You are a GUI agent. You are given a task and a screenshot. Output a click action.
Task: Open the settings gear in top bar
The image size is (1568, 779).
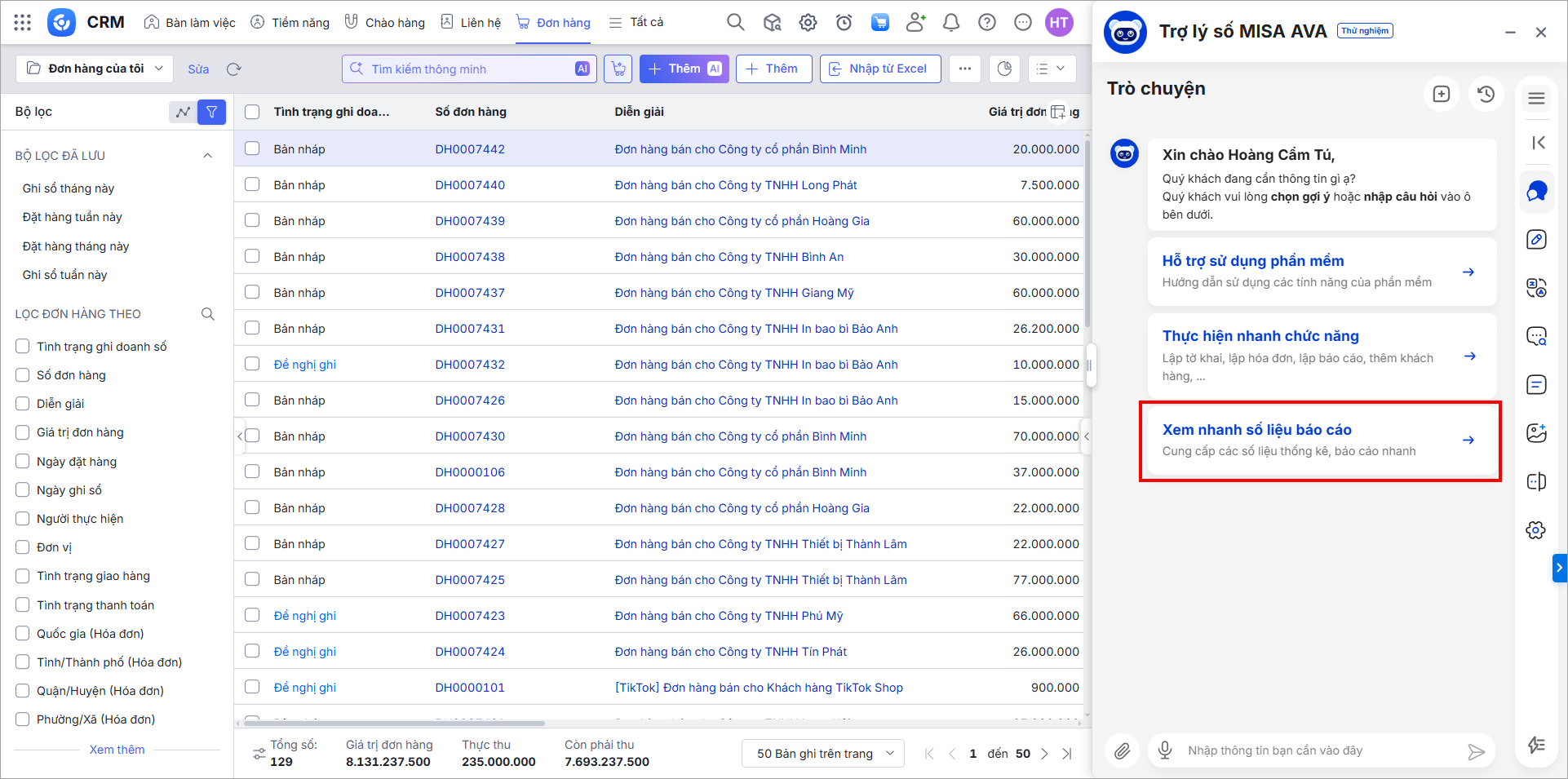[808, 23]
